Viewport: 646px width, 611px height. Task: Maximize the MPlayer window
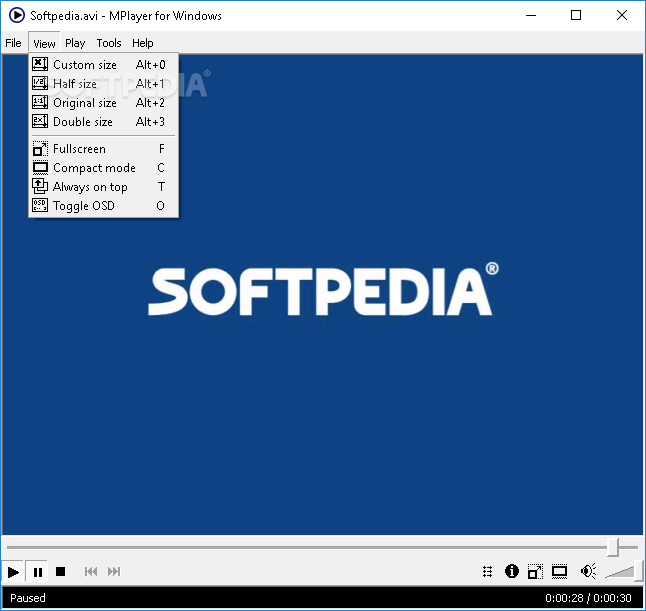576,15
